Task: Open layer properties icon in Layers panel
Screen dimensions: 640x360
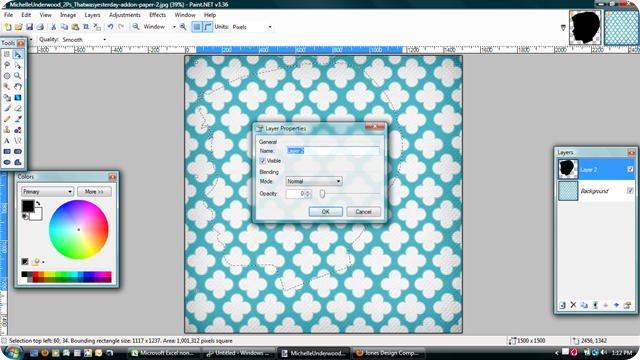Action: pyautogui.click(x=627, y=305)
